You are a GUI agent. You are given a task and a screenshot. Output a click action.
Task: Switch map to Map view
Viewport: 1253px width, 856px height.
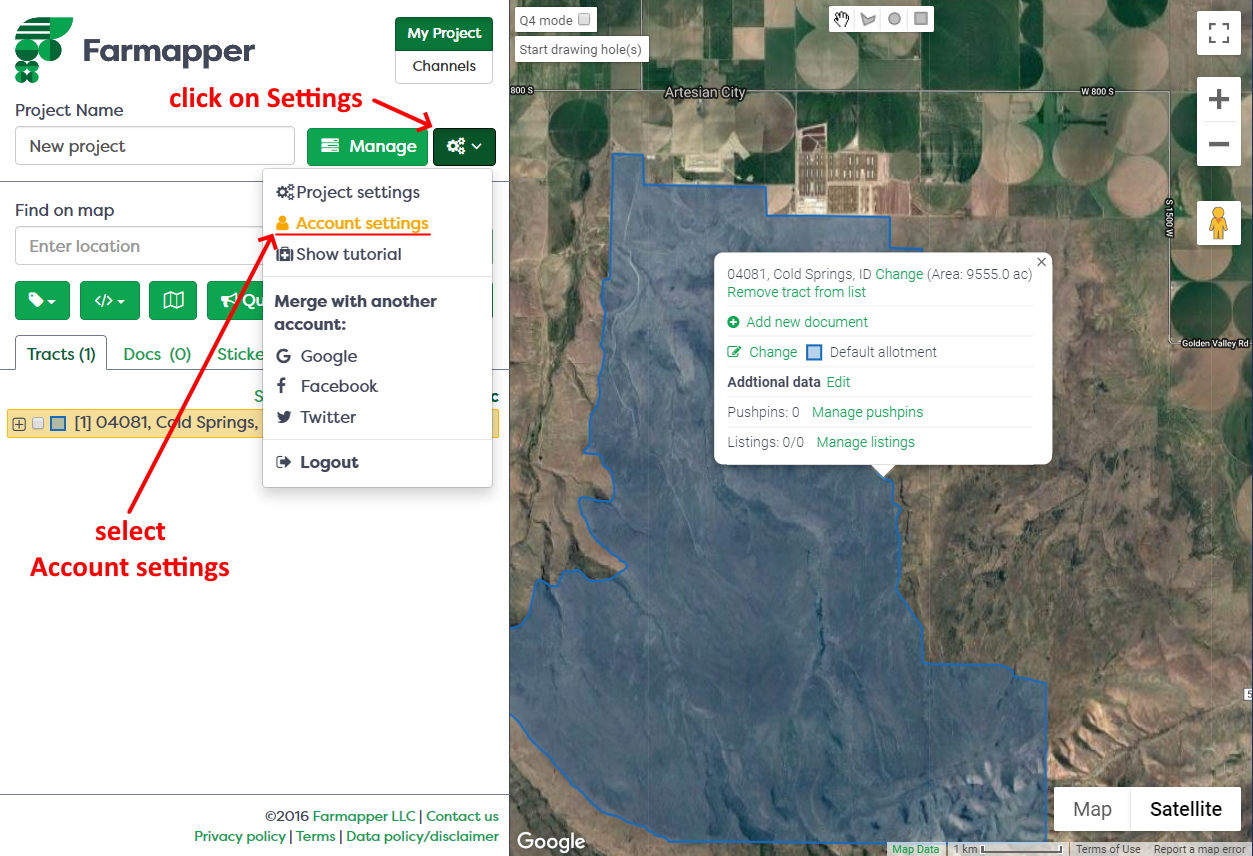click(1092, 809)
